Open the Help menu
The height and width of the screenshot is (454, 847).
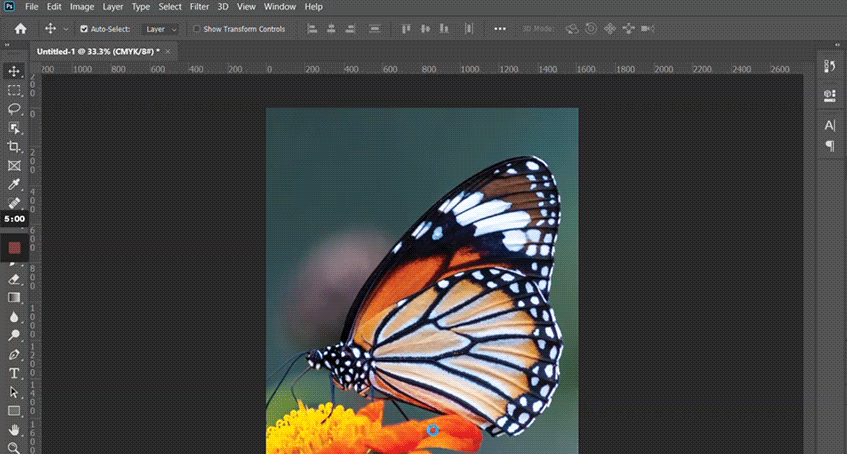point(313,7)
